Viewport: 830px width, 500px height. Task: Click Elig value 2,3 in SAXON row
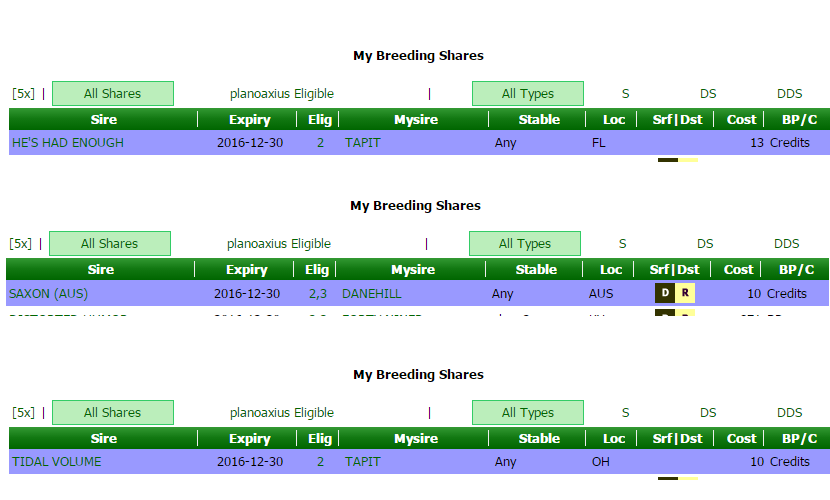pos(317,294)
